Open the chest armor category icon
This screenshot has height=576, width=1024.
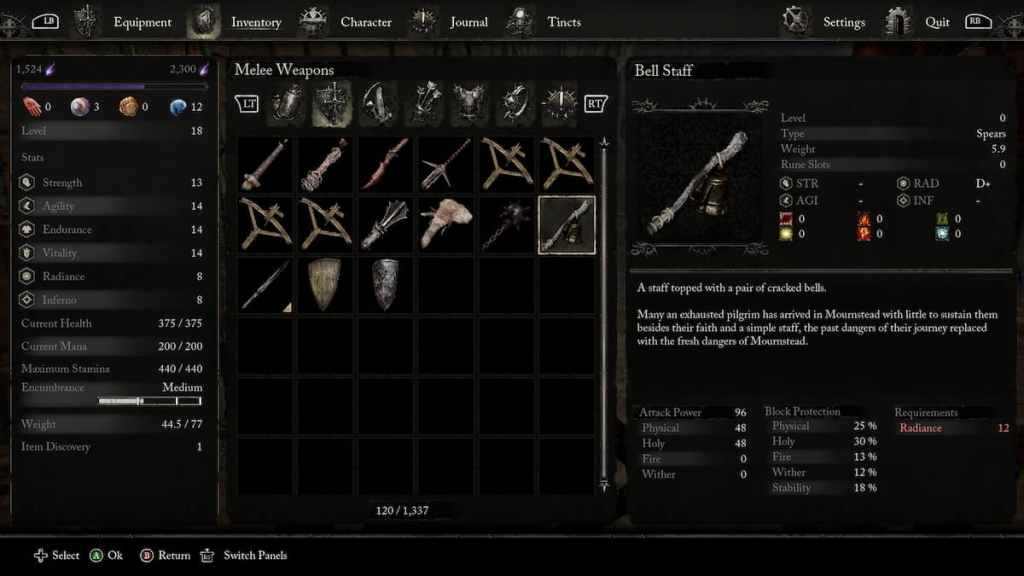tap(469, 103)
